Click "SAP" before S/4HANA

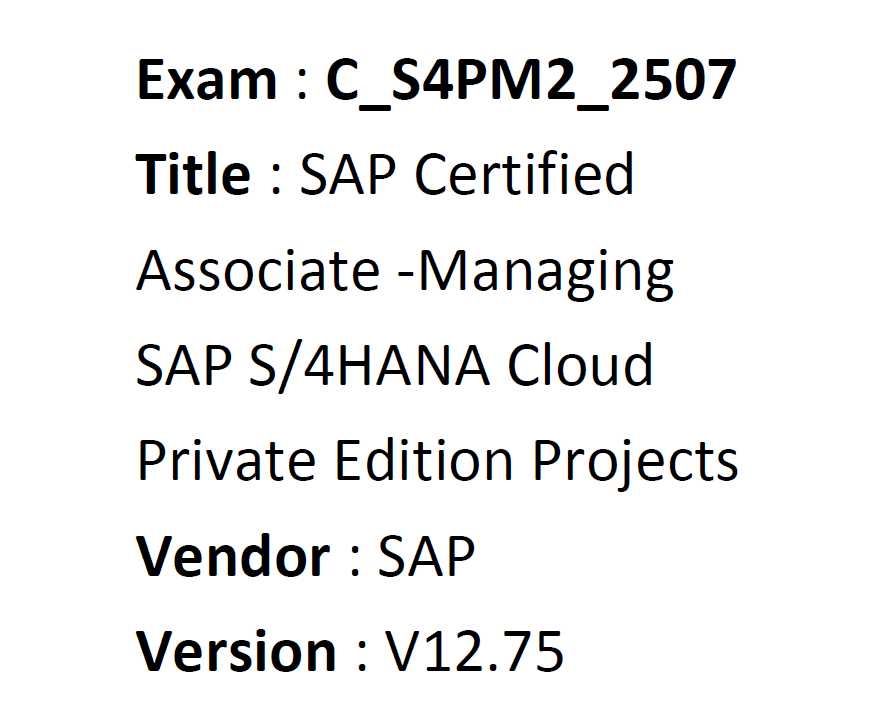(x=184, y=365)
